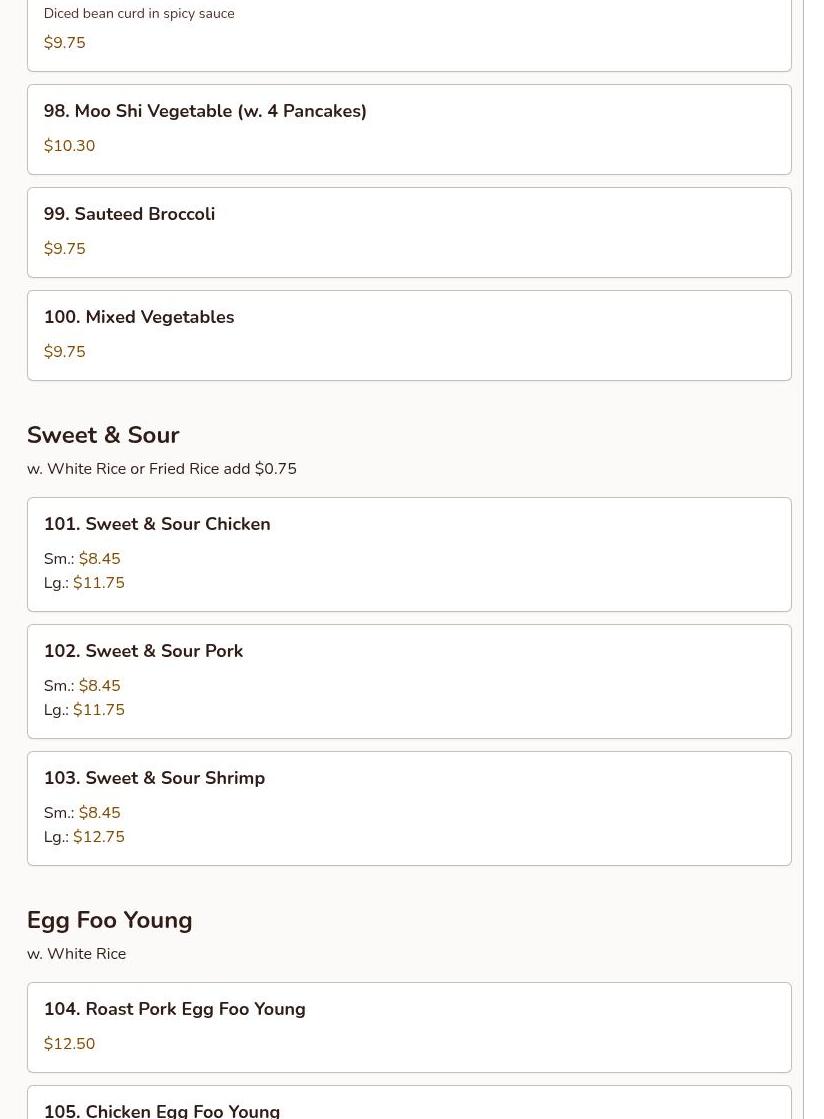Screen dimensions: 824x1119
Task: Select 105. Chicken Egg Foo Young item
Action: pos(409,1103)
